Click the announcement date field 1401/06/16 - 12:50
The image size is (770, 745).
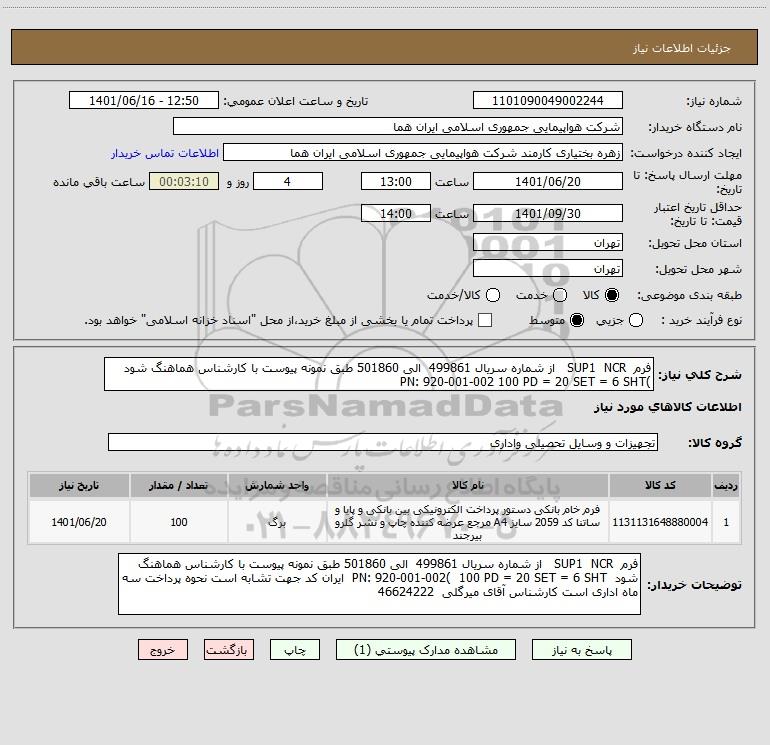click(144, 100)
